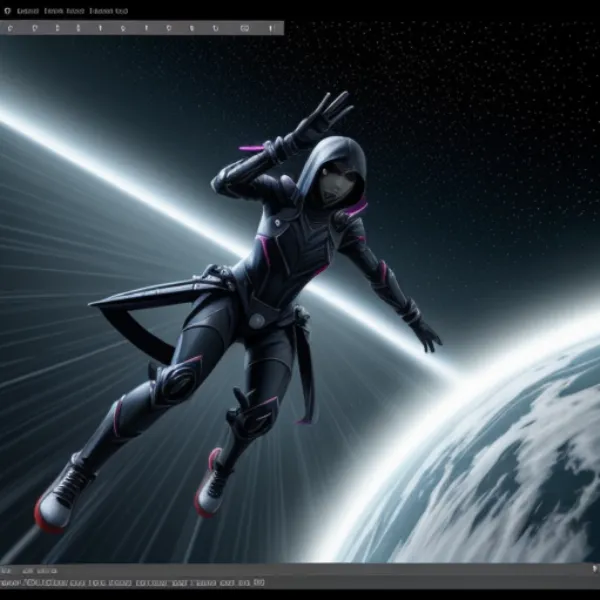
Task: Click the shield-shaped app icon in the title bar
Action: click(7, 11)
